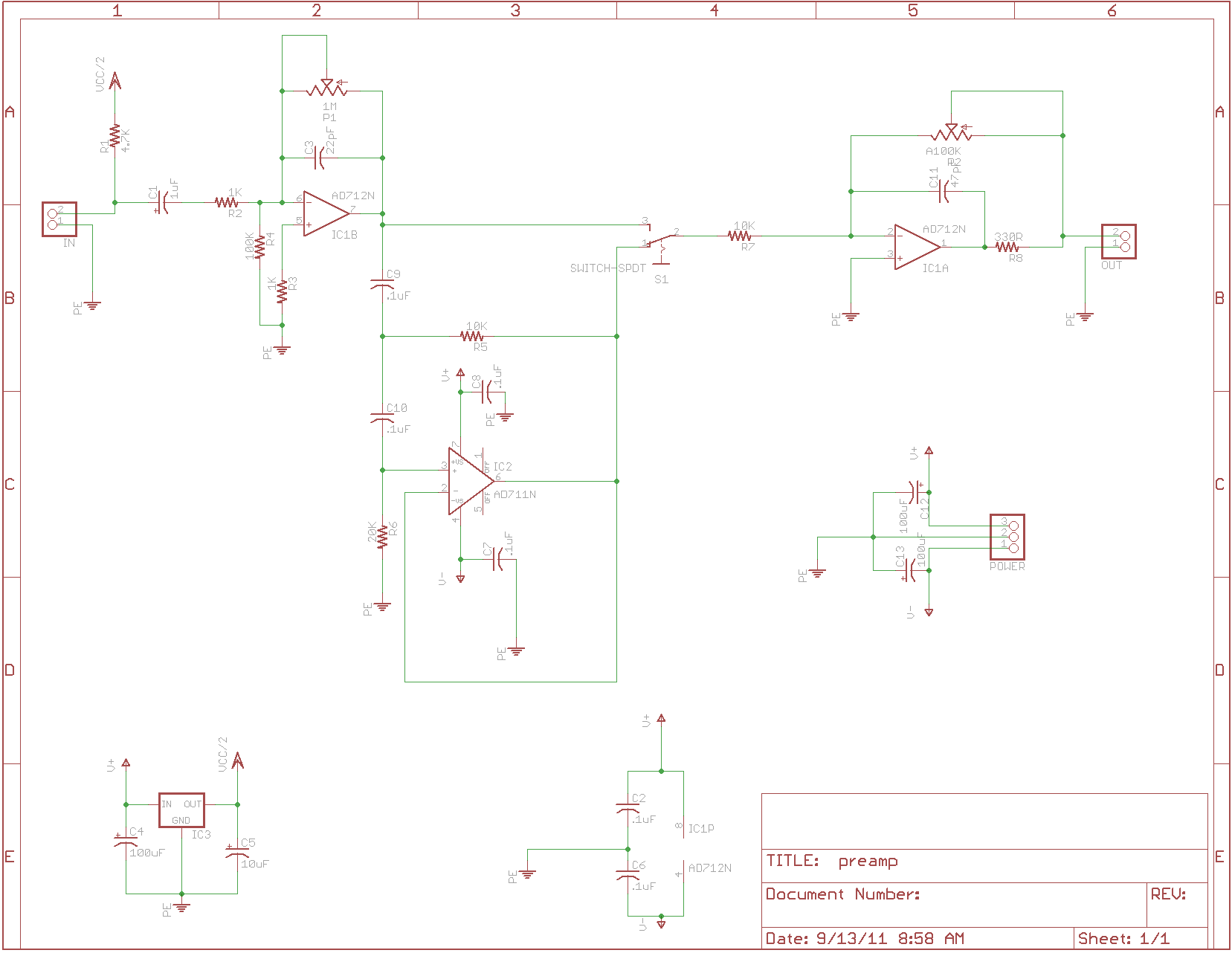Image resolution: width=1232 pixels, height=953 pixels.
Task: Select the IC2 AD711N op-amp
Action: coord(468,481)
